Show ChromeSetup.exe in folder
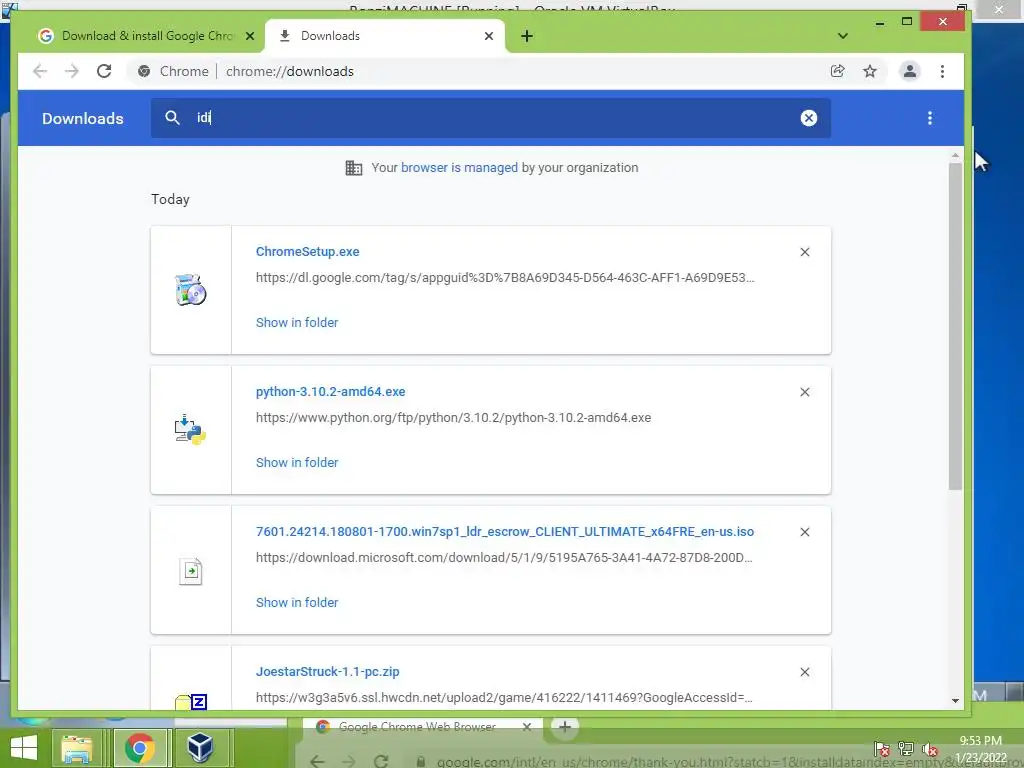The height and width of the screenshot is (768, 1024). click(297, 323)
